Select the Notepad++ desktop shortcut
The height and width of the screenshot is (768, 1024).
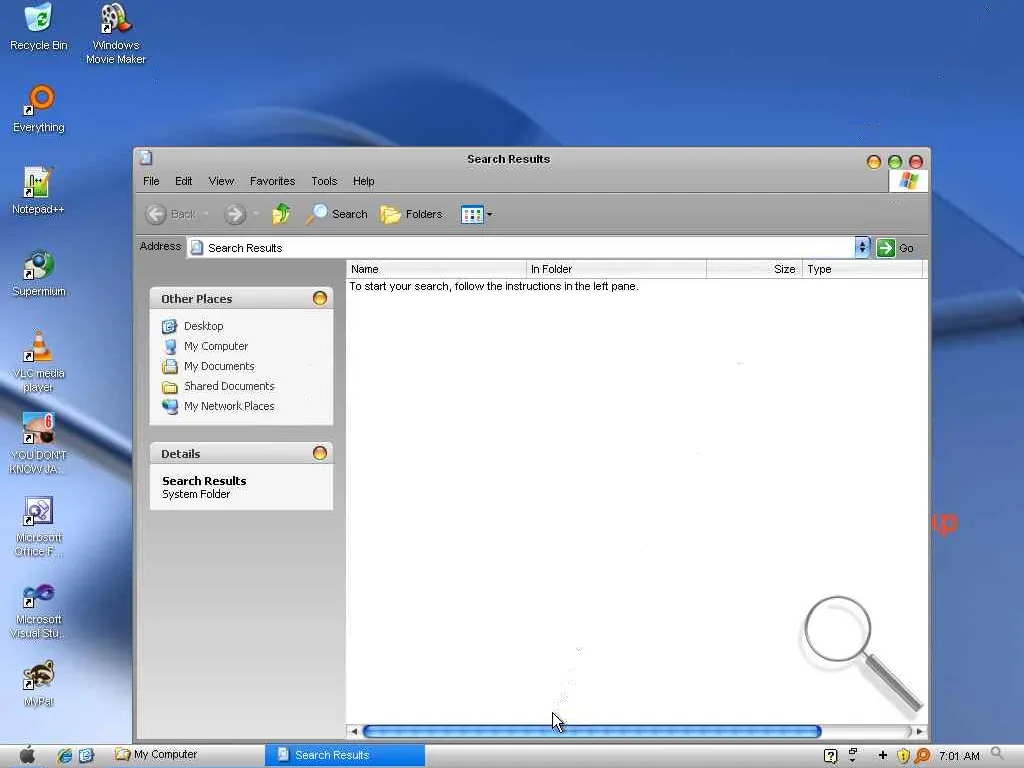[x=38, y=191]
